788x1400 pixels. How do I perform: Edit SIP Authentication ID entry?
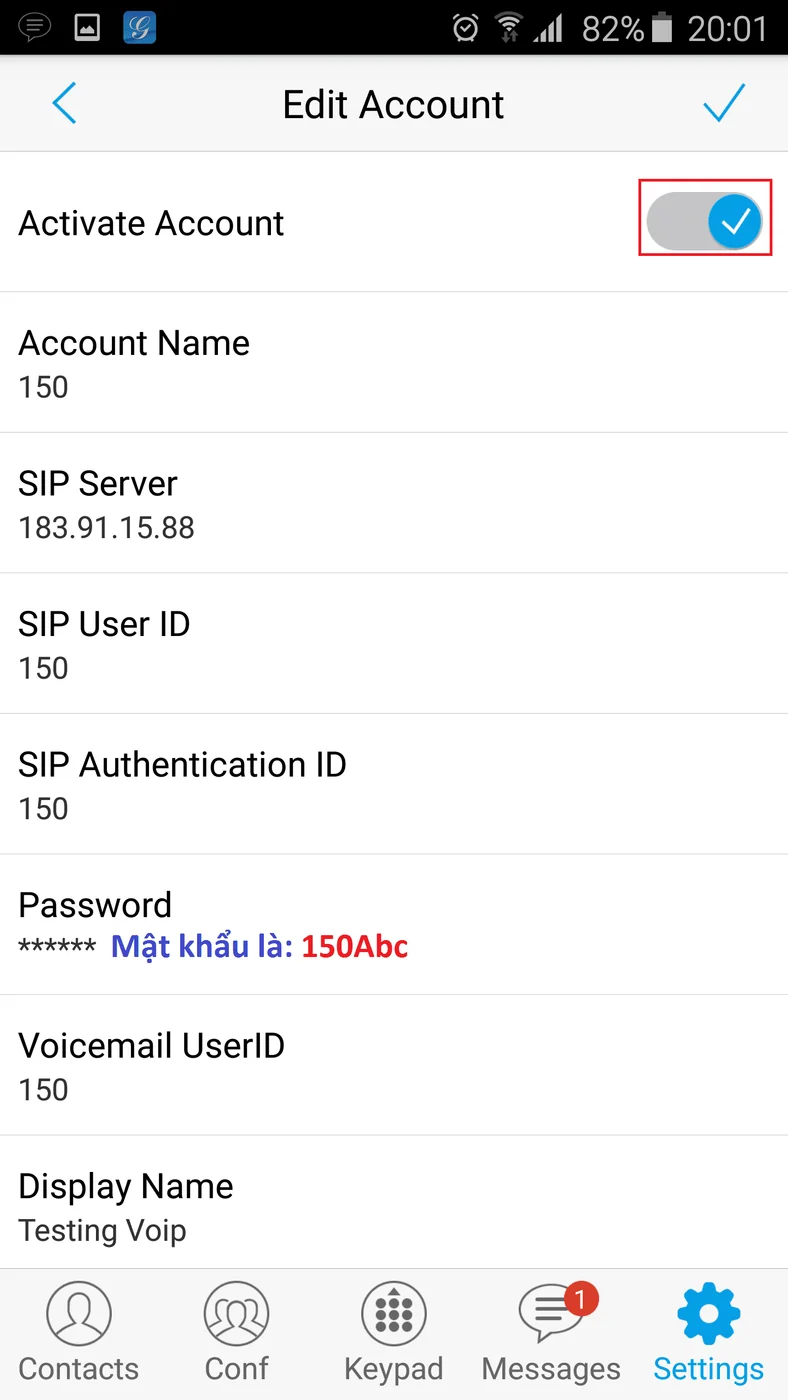point(394,785)
